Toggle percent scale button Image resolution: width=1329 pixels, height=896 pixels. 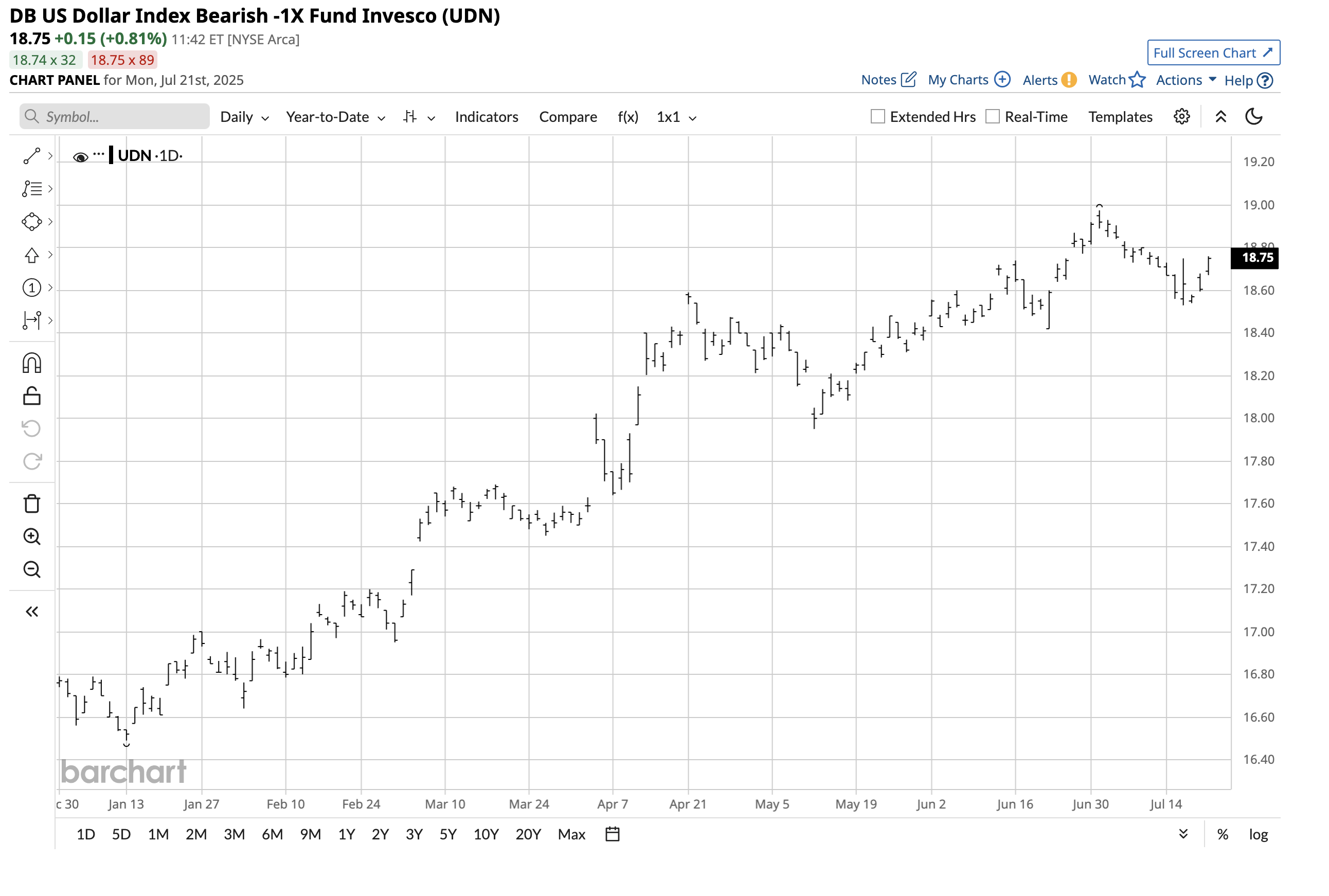pyautogui.click(x=1222, y=834)
